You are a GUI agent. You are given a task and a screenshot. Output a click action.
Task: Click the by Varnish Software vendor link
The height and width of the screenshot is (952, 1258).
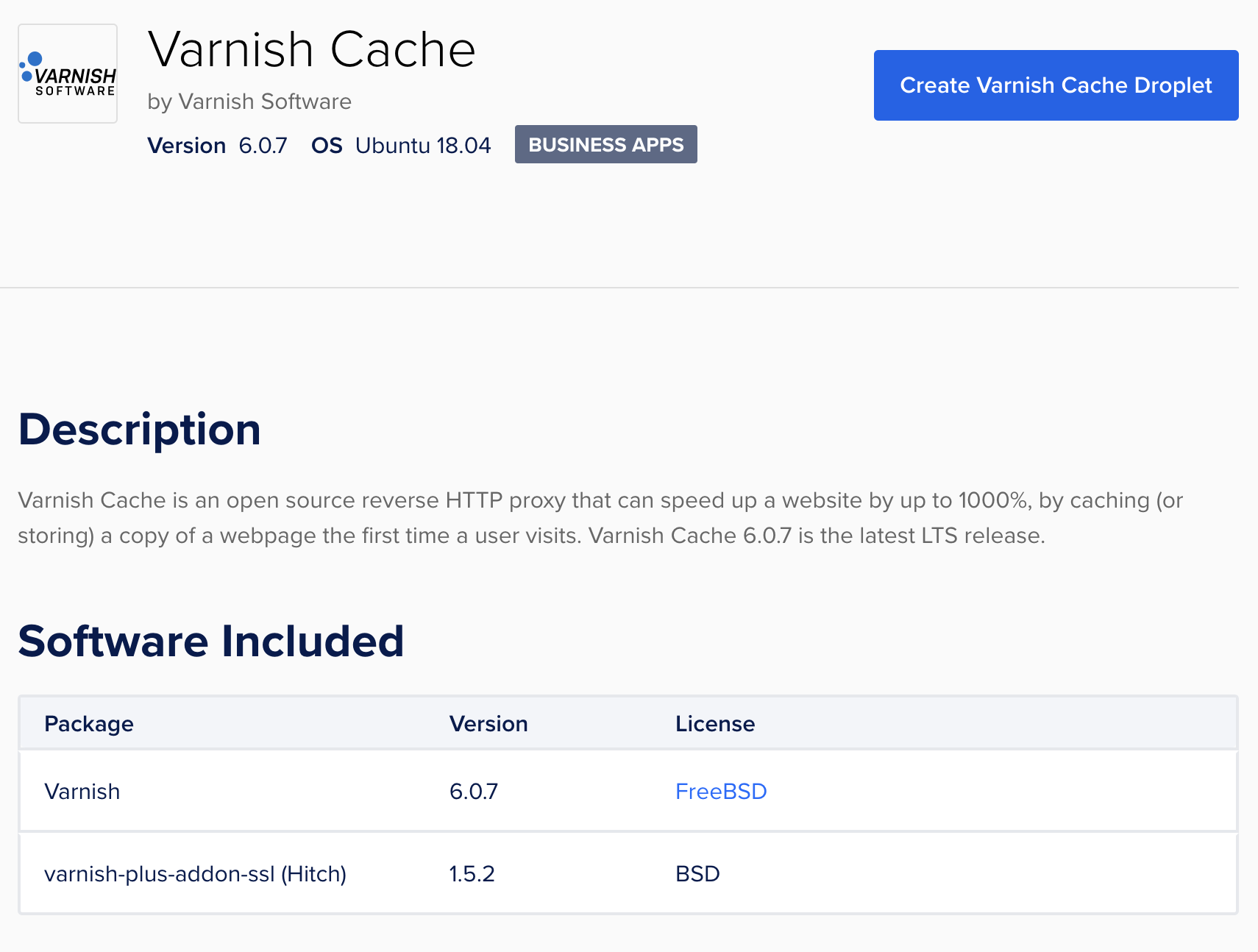(249, 101)
